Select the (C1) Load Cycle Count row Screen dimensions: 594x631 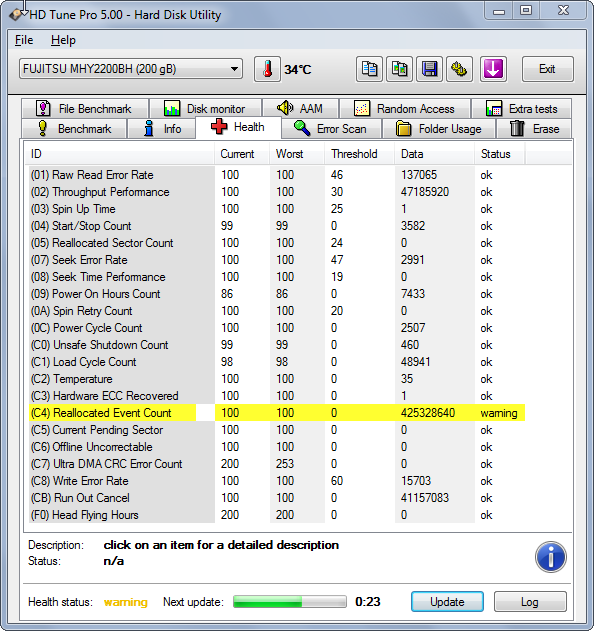coord(277,362)
